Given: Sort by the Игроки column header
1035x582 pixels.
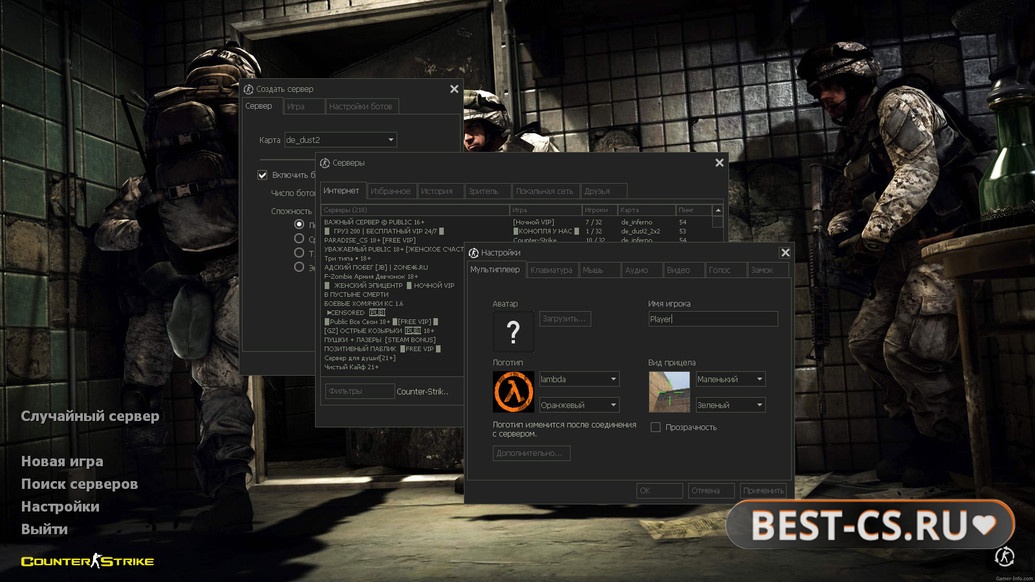Looking at the screenshot, I should click(x=599, y=210).
